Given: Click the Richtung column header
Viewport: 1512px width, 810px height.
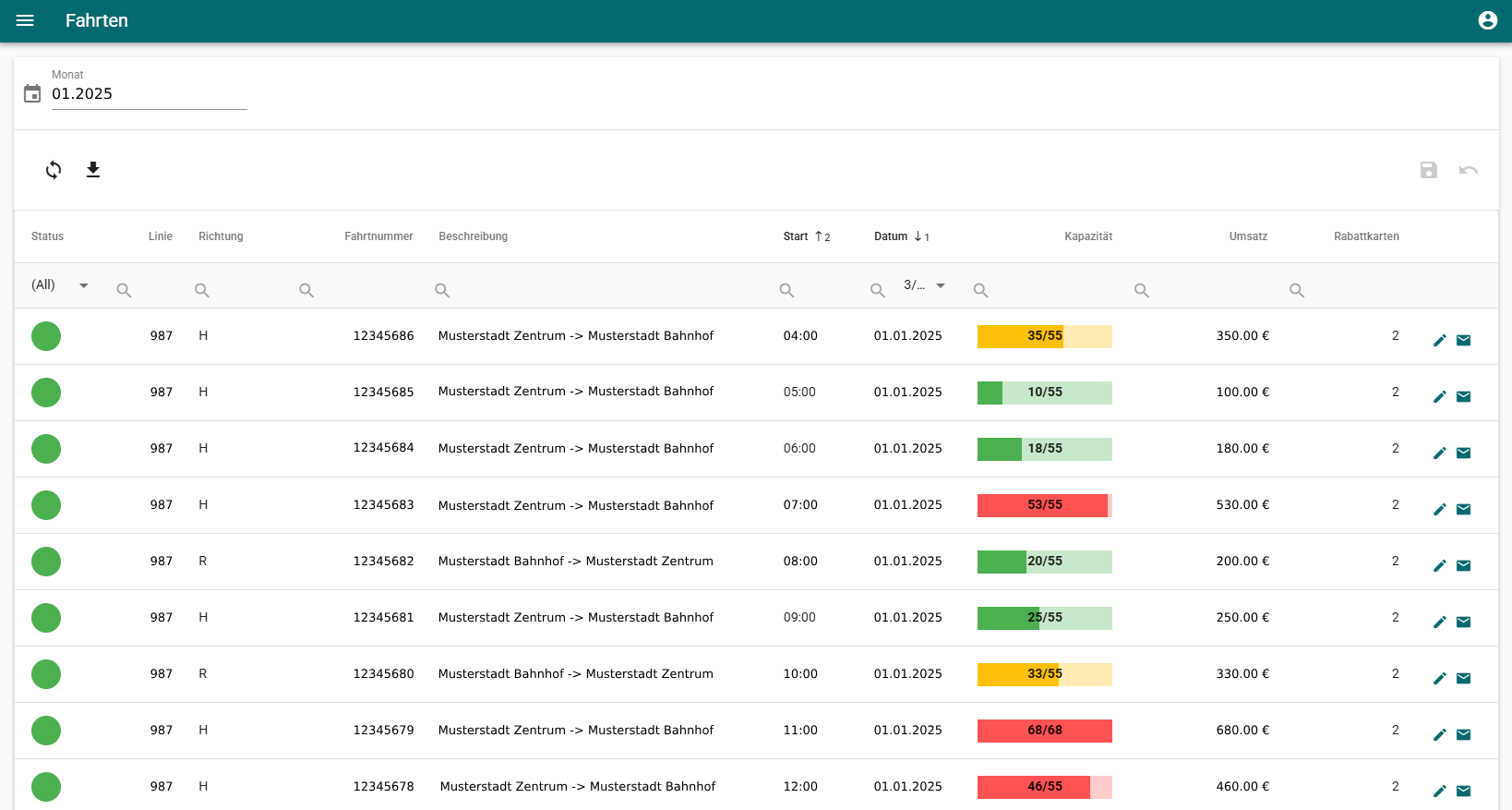Looking at the screenshot, I should coord(221,236).
